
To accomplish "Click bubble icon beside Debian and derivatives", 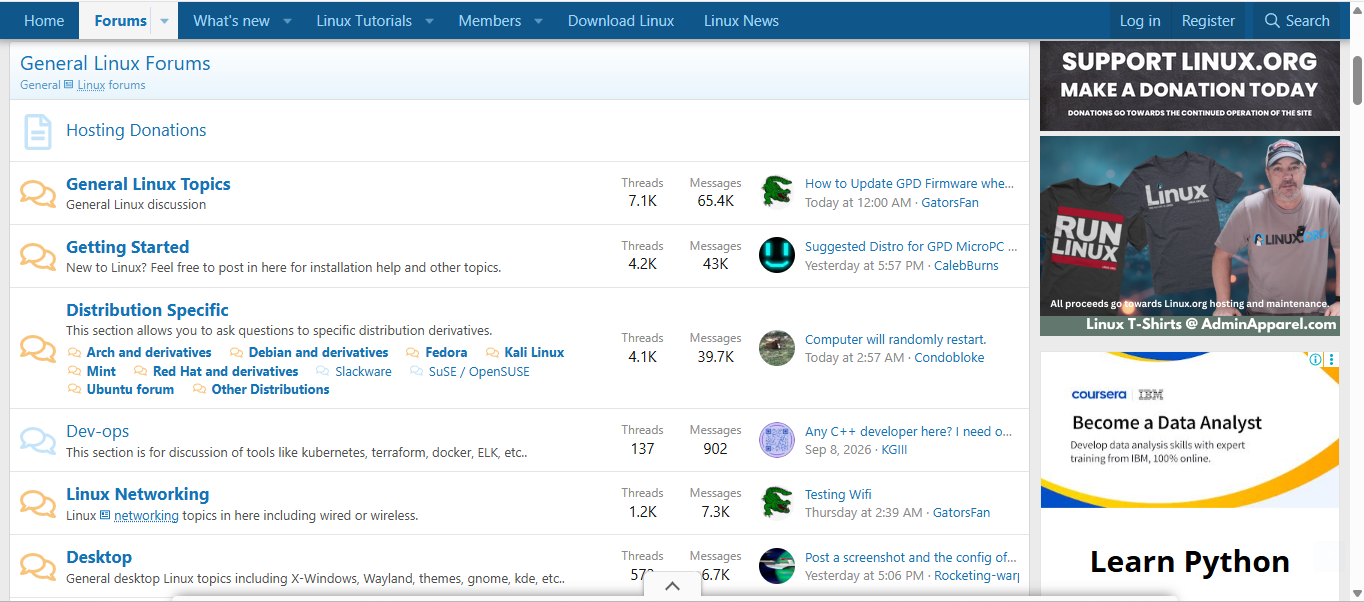I will (x=237, y=353).
